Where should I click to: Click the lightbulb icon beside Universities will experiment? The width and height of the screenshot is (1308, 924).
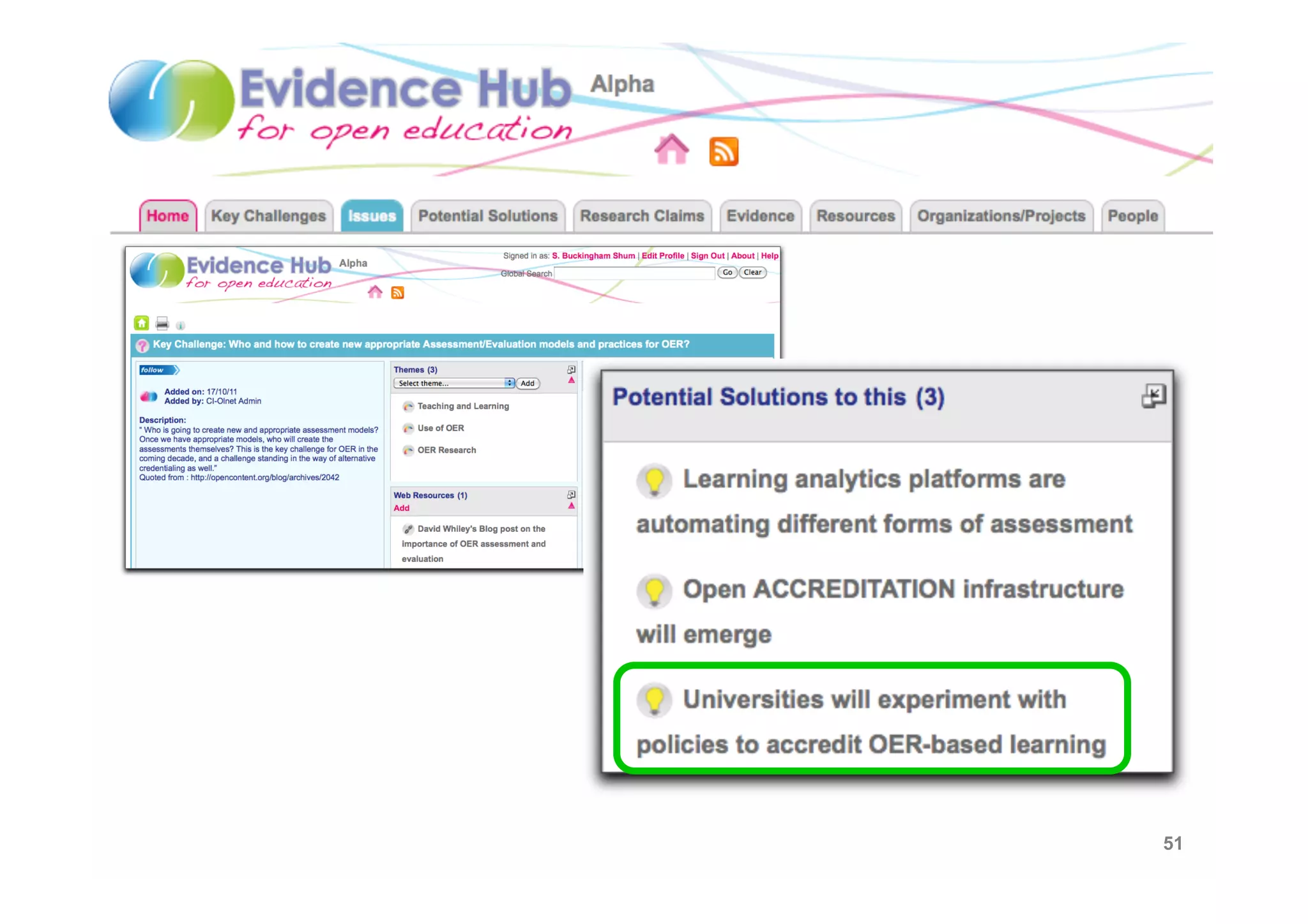[x=654, y=700]
